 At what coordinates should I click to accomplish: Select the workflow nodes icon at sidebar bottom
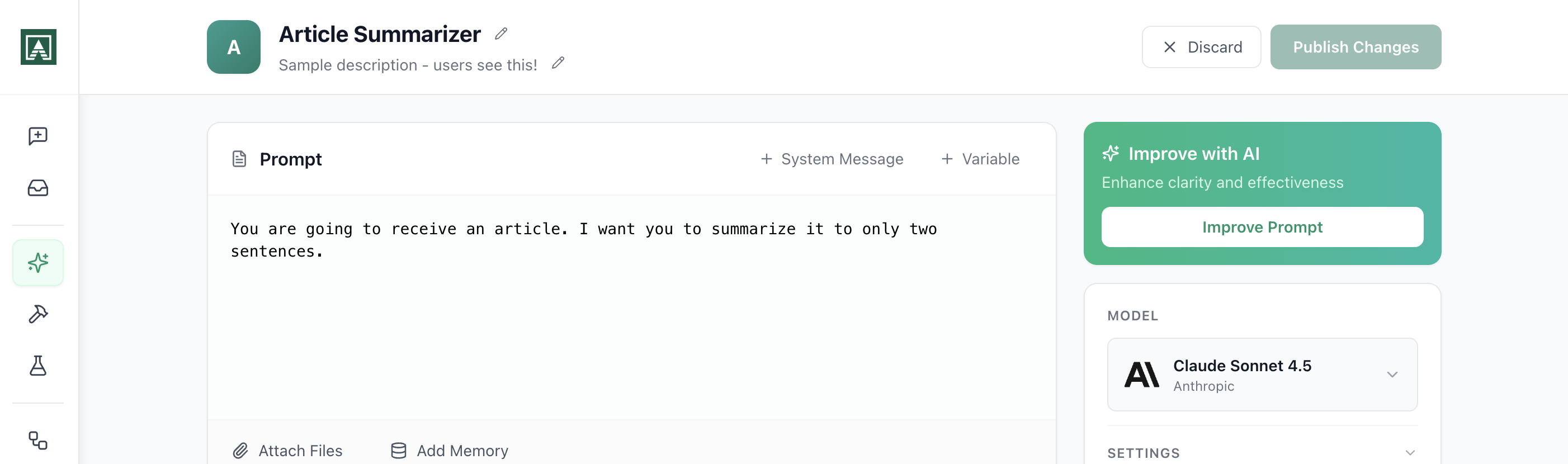pyautogui.click(x=37, y=442)
